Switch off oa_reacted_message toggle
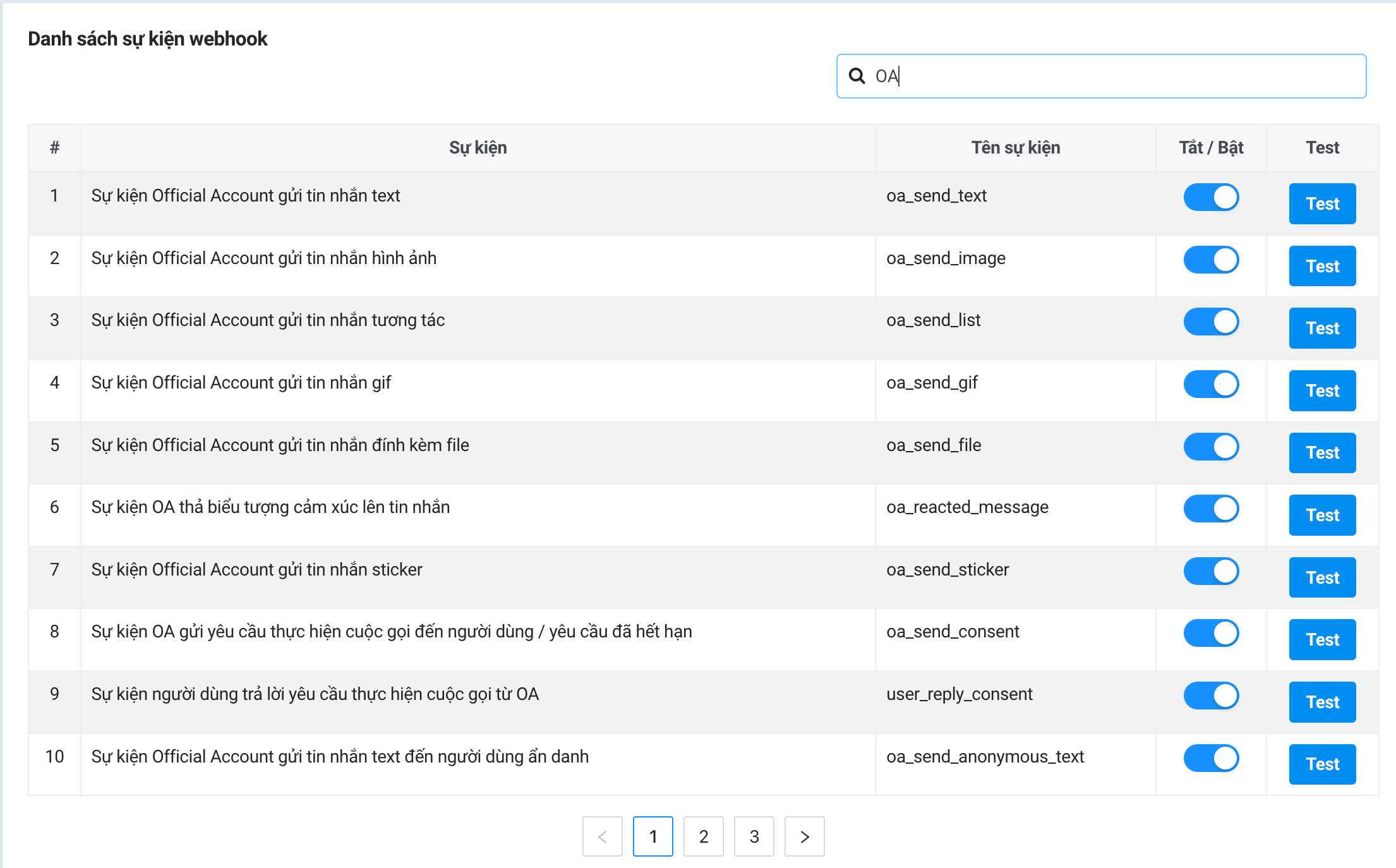Viewport: 1396px width, 868px height. [x=1211, y=509]
